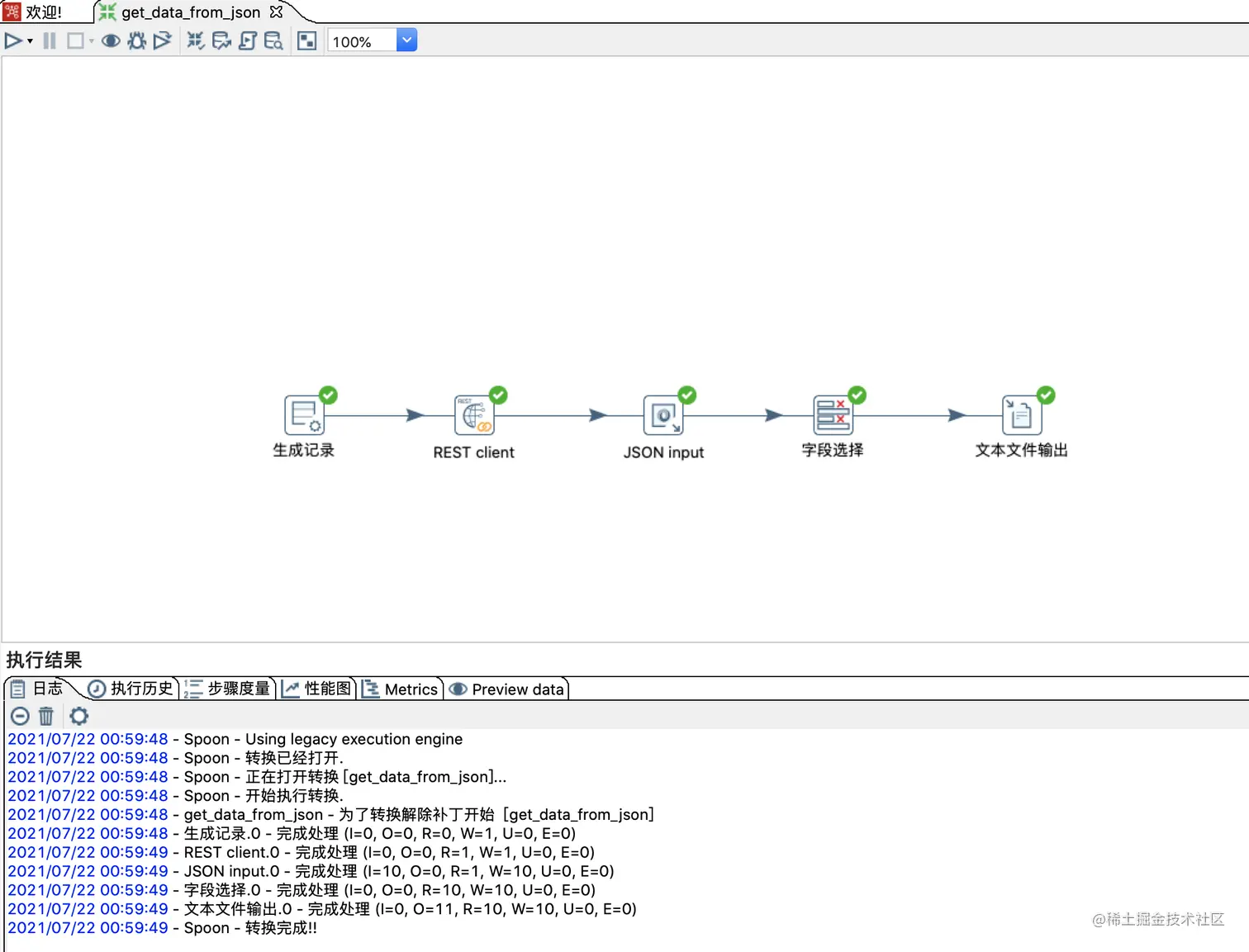Open the 步骤度量 tab

point(228,689)
